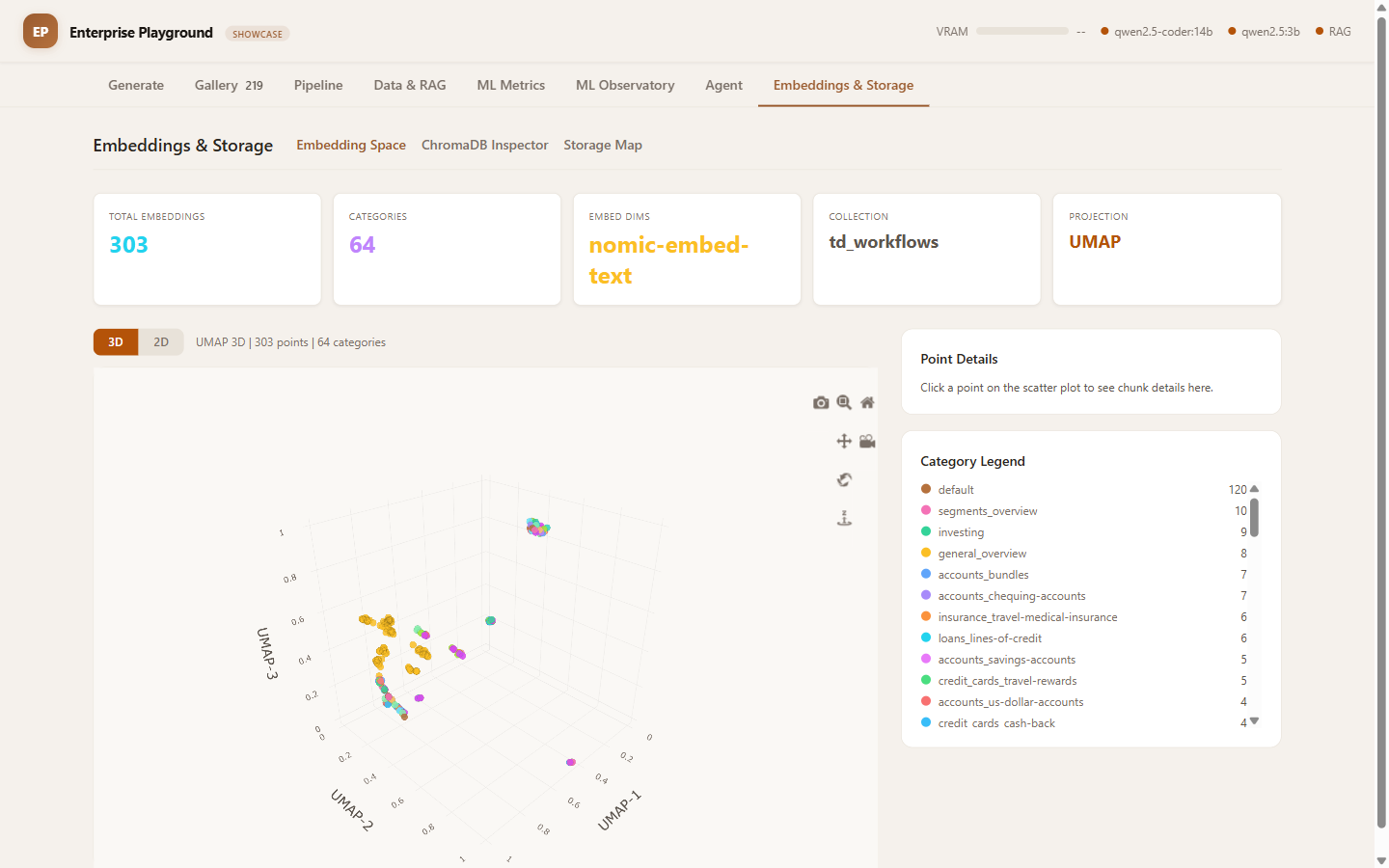Enable orbital rotation on the scatter plot

844,480
